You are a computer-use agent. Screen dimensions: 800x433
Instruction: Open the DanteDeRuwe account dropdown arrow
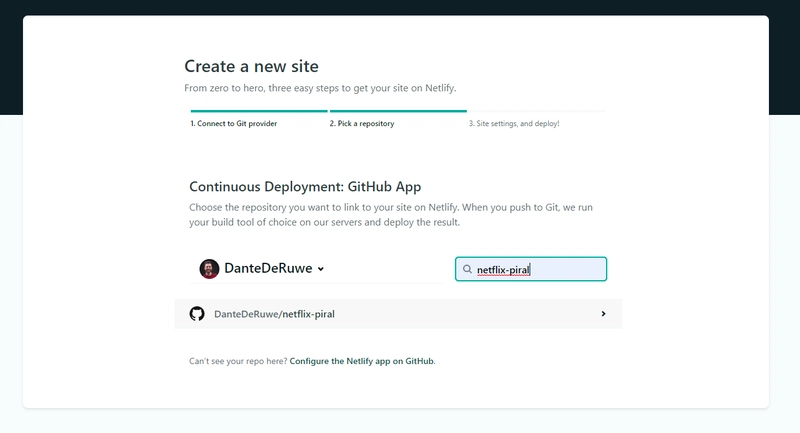321,269
